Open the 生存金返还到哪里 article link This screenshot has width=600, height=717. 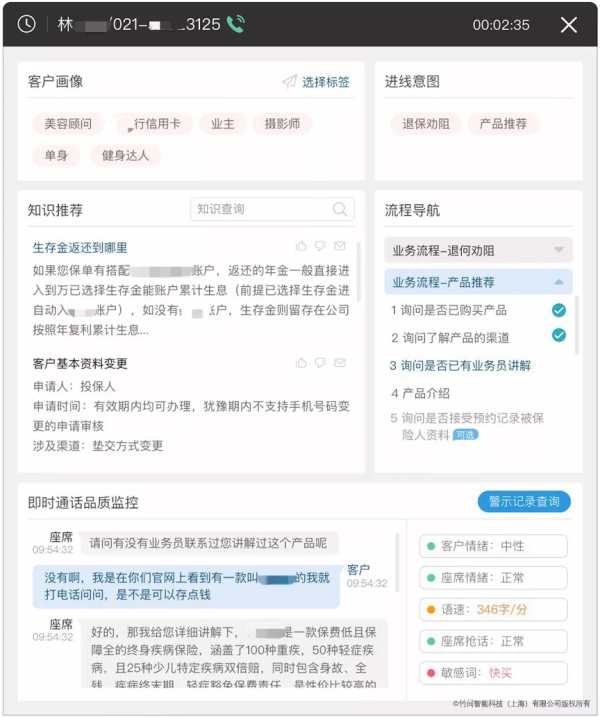pyautogui.click(x=80, y=247)
